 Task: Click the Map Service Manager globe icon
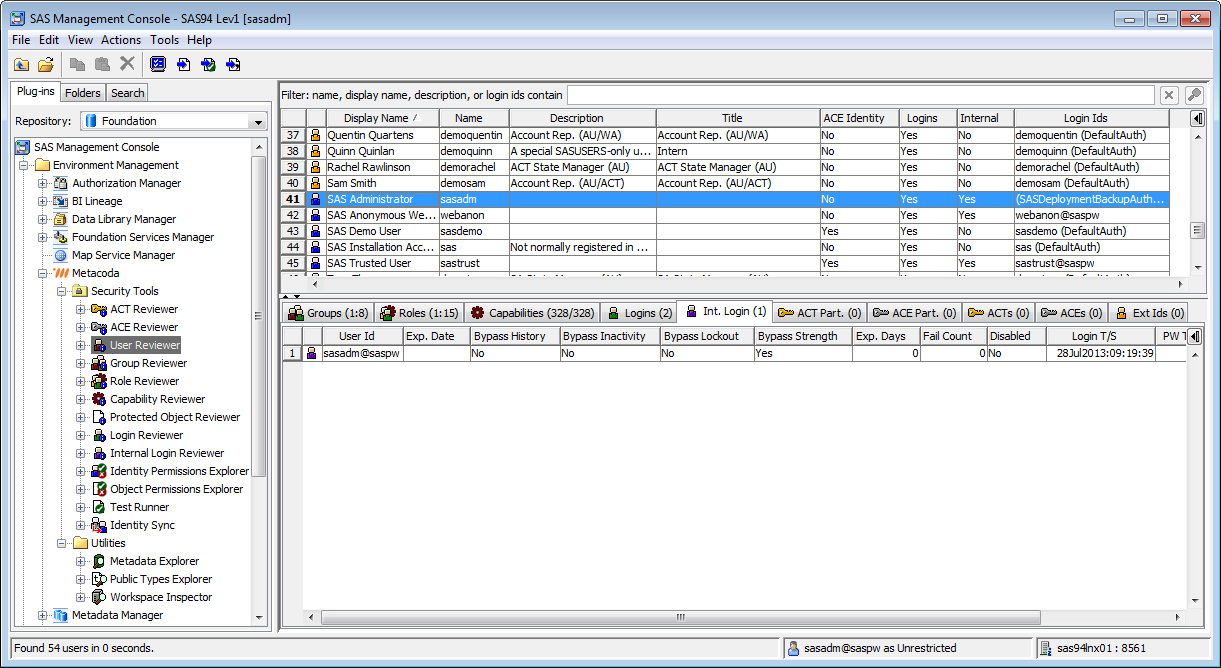tap(60, 255)
